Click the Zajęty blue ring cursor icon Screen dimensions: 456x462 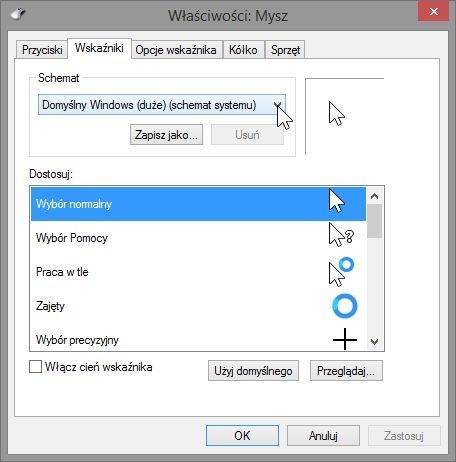point(345,306)
